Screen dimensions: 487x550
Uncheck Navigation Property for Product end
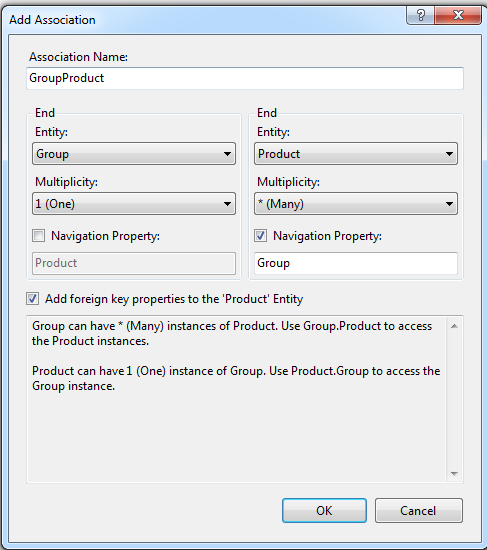click(260, 236)
